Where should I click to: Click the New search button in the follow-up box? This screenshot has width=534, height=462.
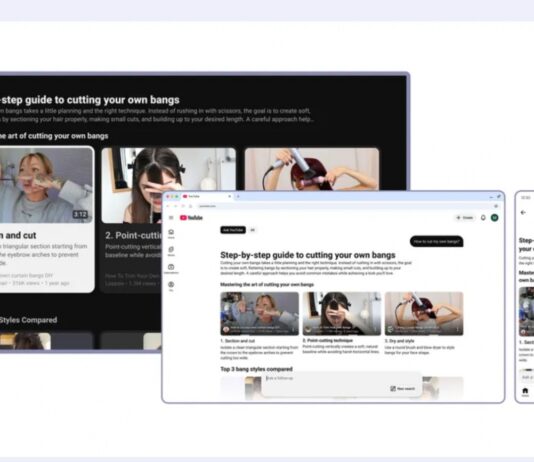point(403,388)
